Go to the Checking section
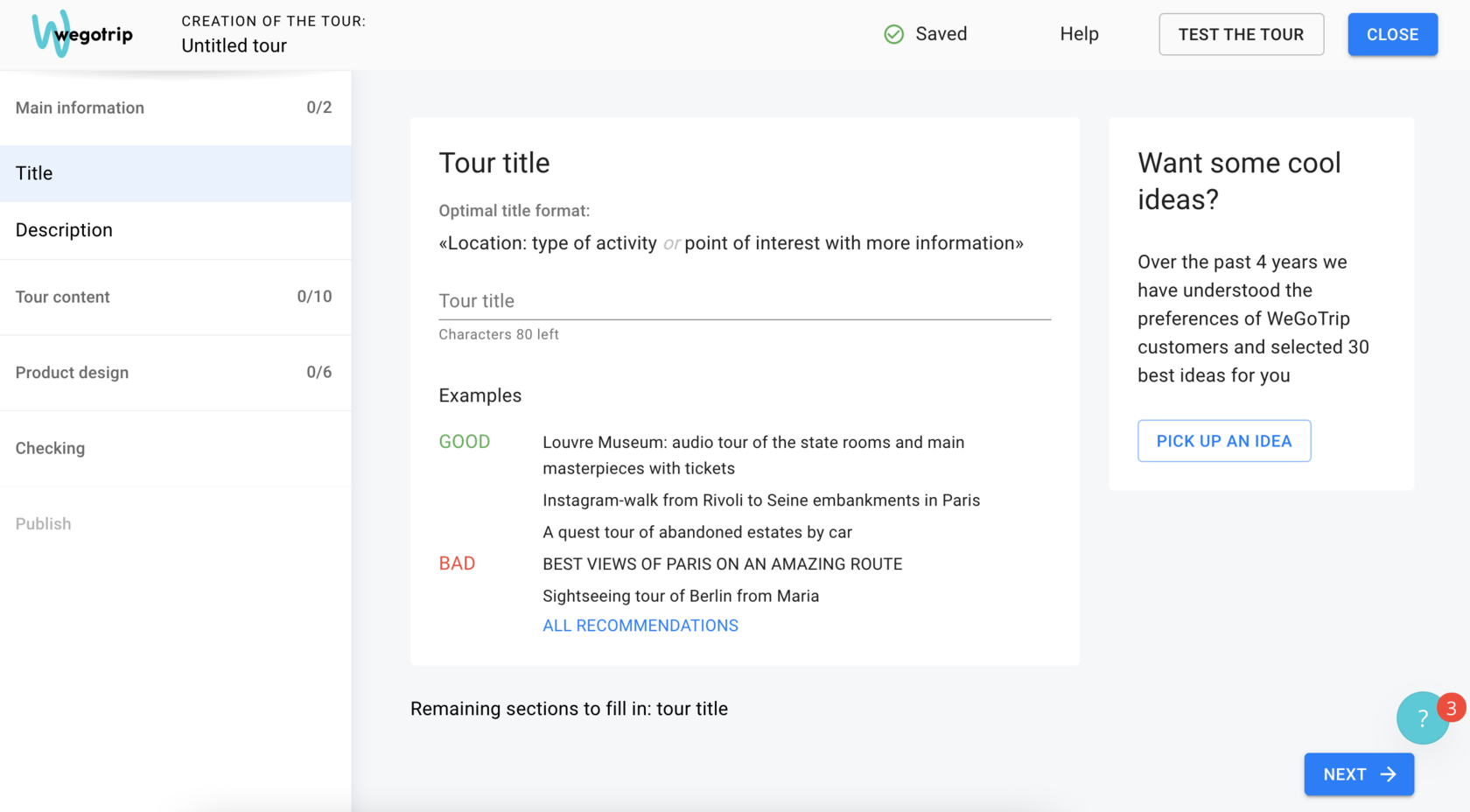The width and height of the screenshot is (1470, 812). coord(175,448)
